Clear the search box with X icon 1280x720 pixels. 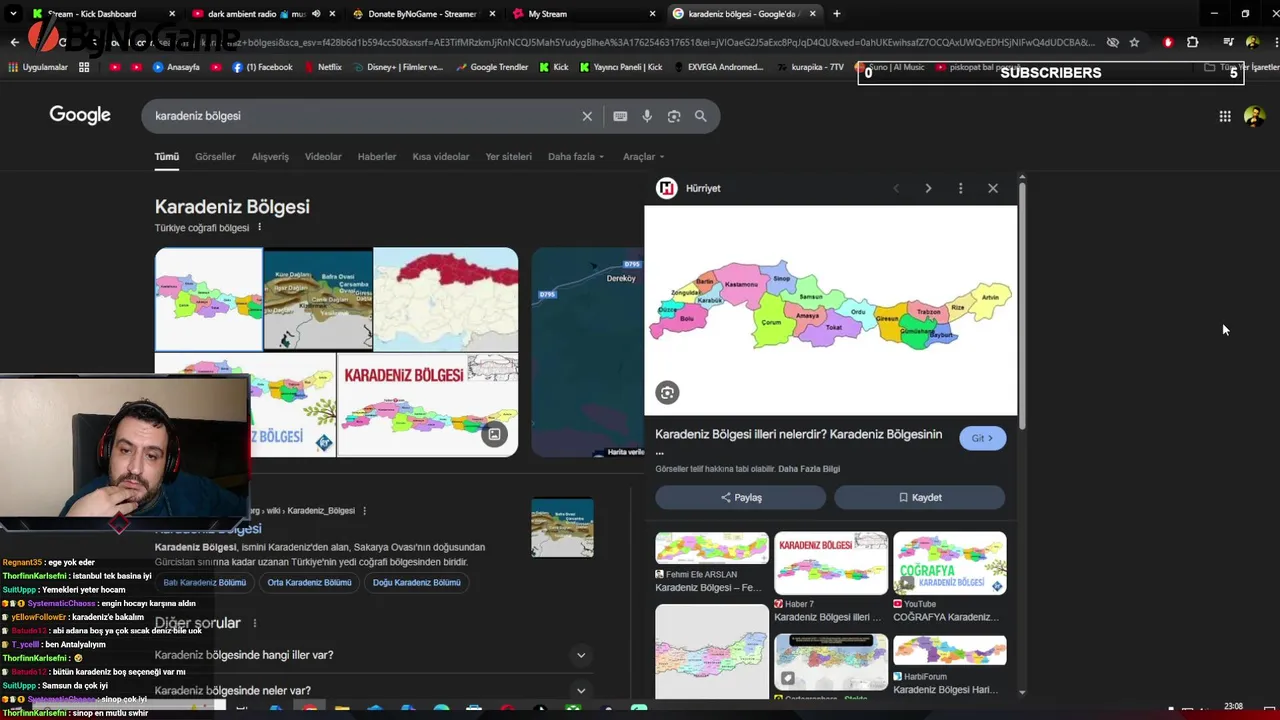(x=587, y=116)
